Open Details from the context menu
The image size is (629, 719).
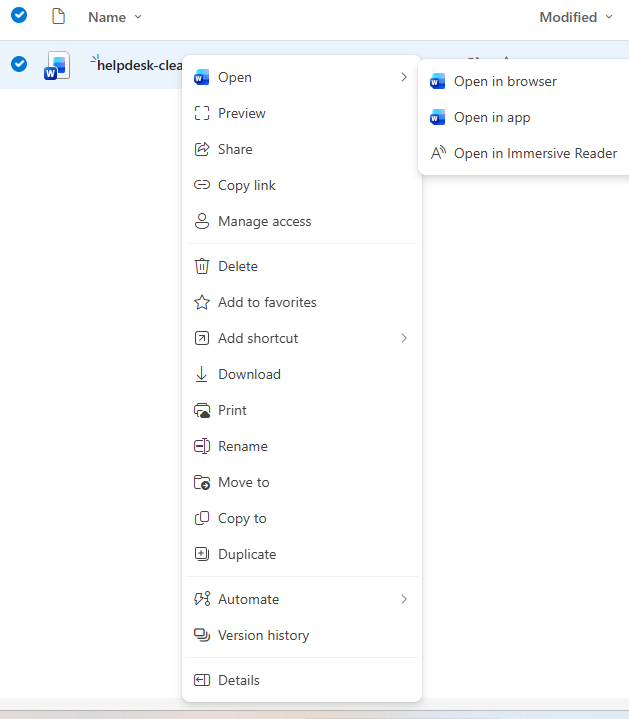pos(302,680)
